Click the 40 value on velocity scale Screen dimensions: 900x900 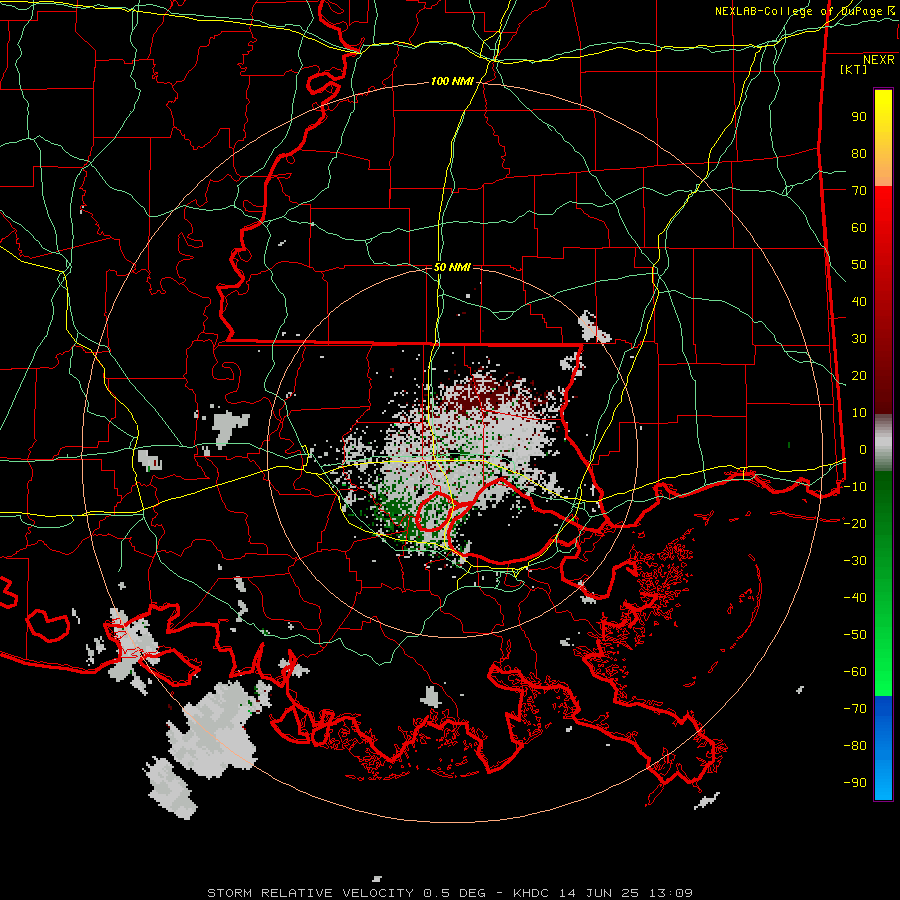859,302
